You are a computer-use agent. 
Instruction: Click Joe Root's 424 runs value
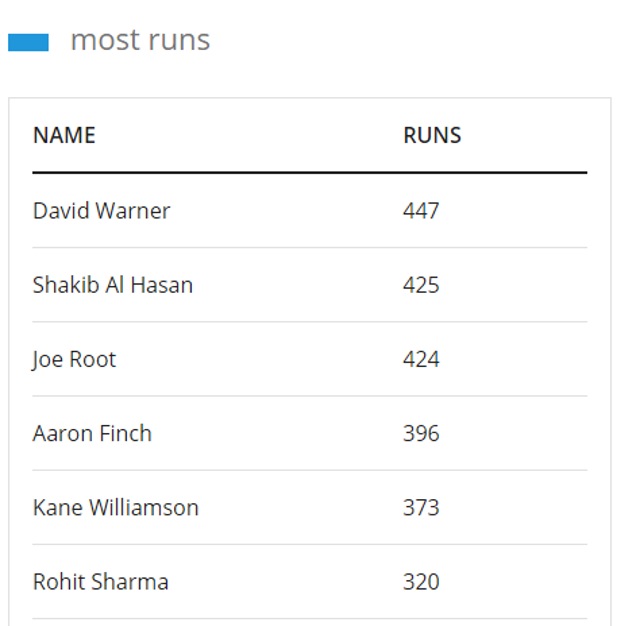[421, 360]
